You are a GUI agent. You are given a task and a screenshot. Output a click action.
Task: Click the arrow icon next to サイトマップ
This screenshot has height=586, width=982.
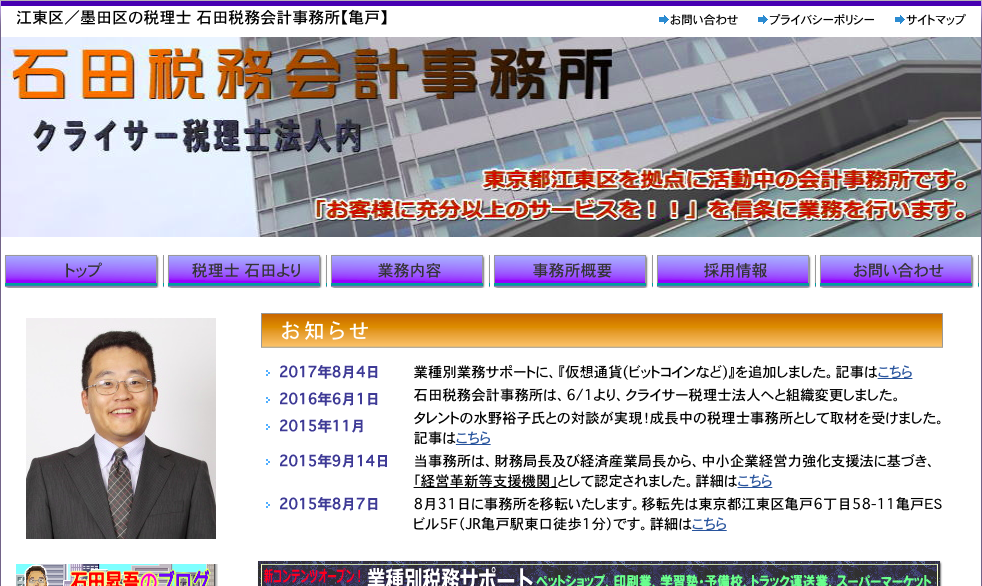[x=901, y=19]
